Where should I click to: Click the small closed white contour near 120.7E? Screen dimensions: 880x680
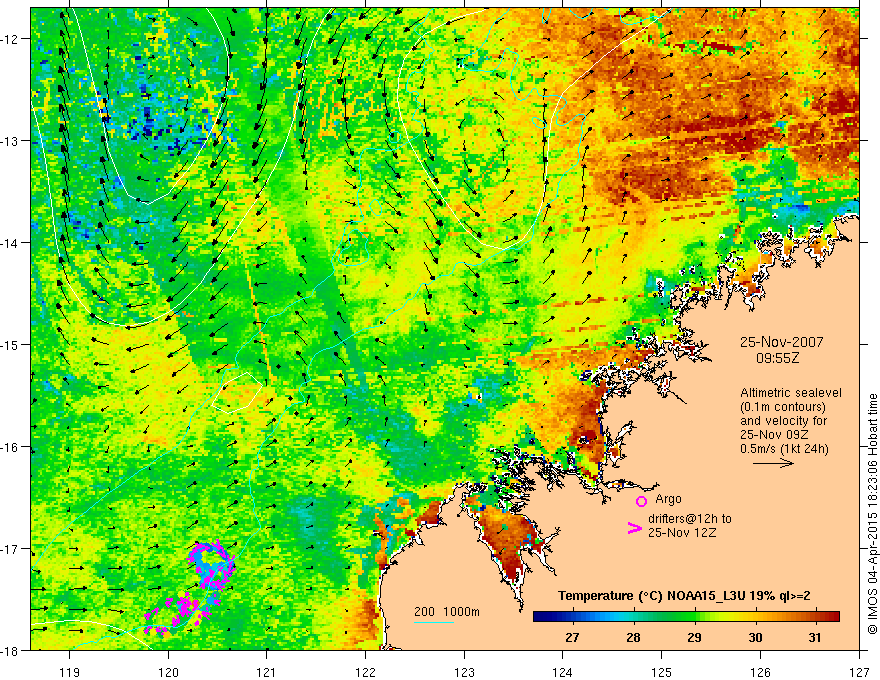coord(237,393)
